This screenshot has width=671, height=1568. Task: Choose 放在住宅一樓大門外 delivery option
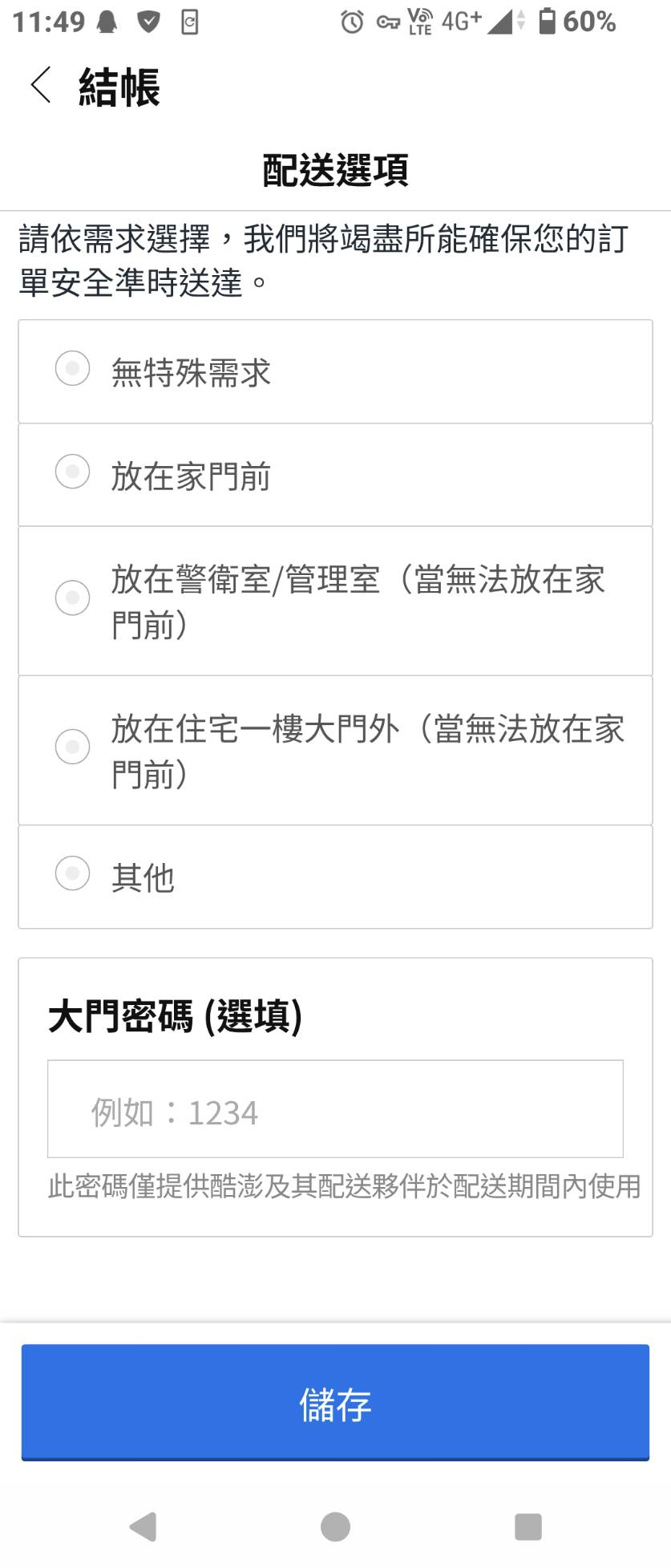[335, 750]
